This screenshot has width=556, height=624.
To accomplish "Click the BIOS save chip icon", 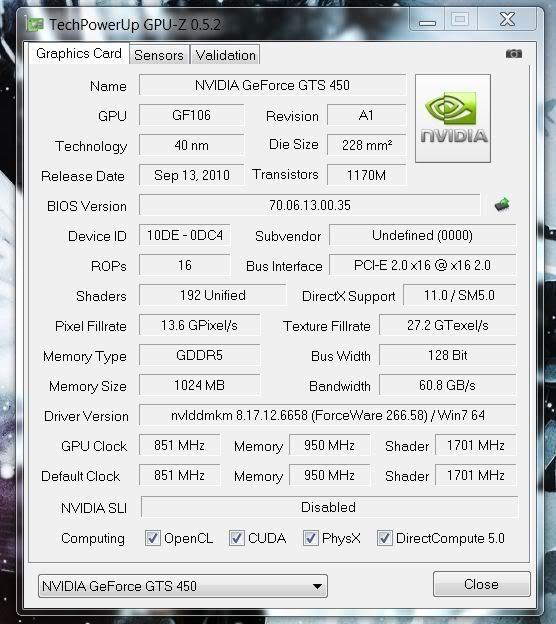I will [x=502, y=205].
